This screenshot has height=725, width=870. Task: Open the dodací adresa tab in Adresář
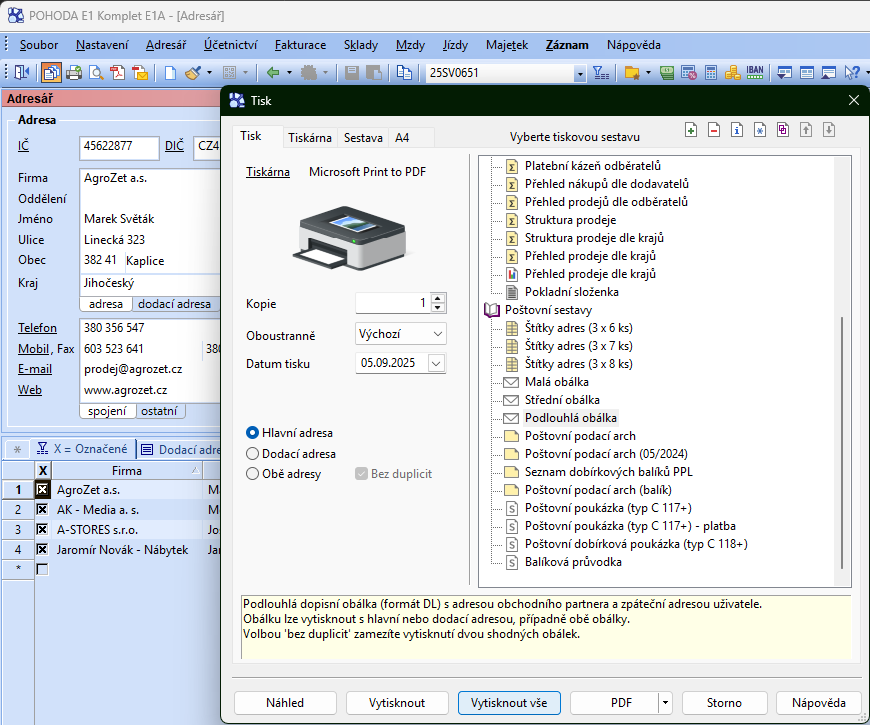[x=174, y=304]
